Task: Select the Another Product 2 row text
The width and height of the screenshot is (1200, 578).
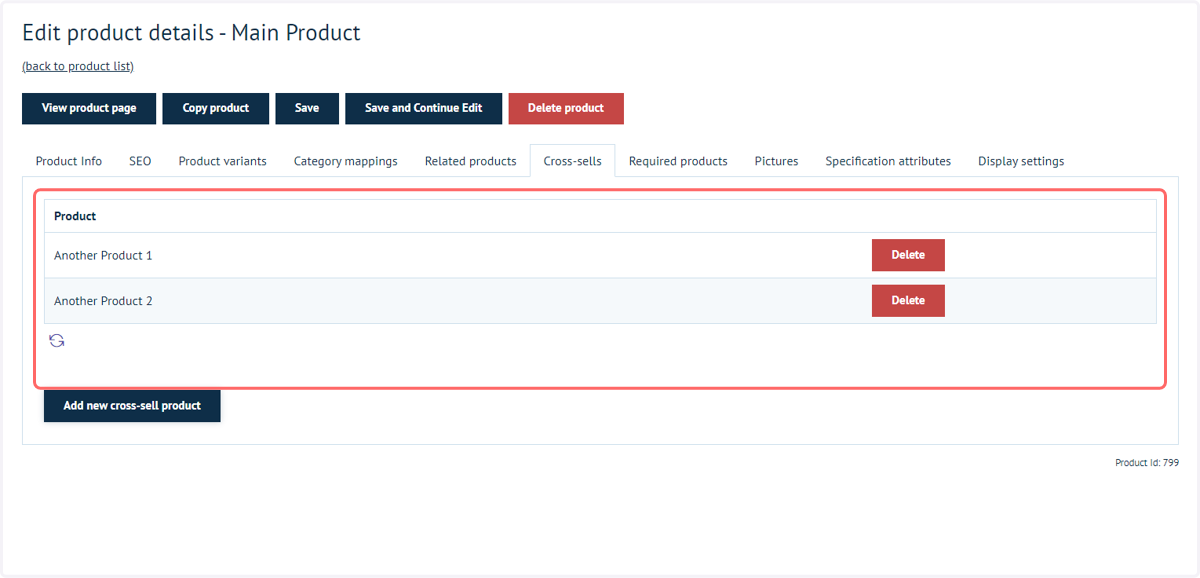Action: point(103,301)
